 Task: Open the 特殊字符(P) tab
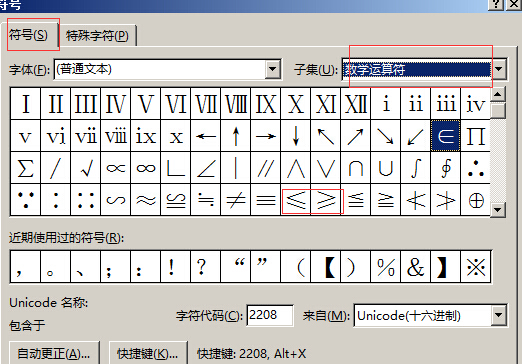click(97, 36)
